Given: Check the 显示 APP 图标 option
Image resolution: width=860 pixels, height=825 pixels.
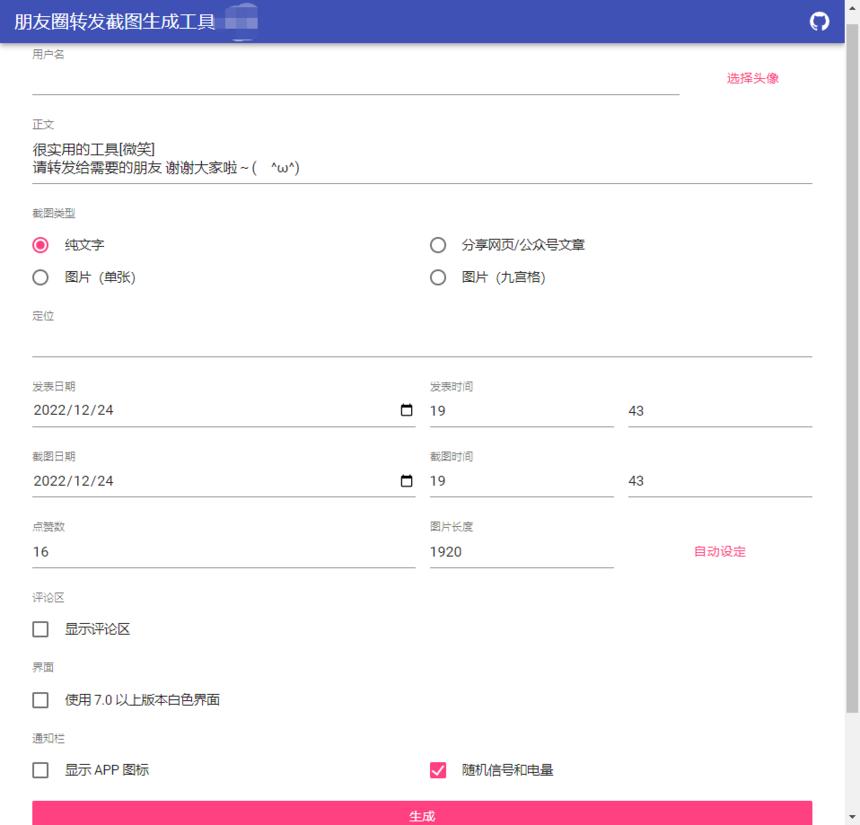Looking at the screenshot, I should click(40, 770).
